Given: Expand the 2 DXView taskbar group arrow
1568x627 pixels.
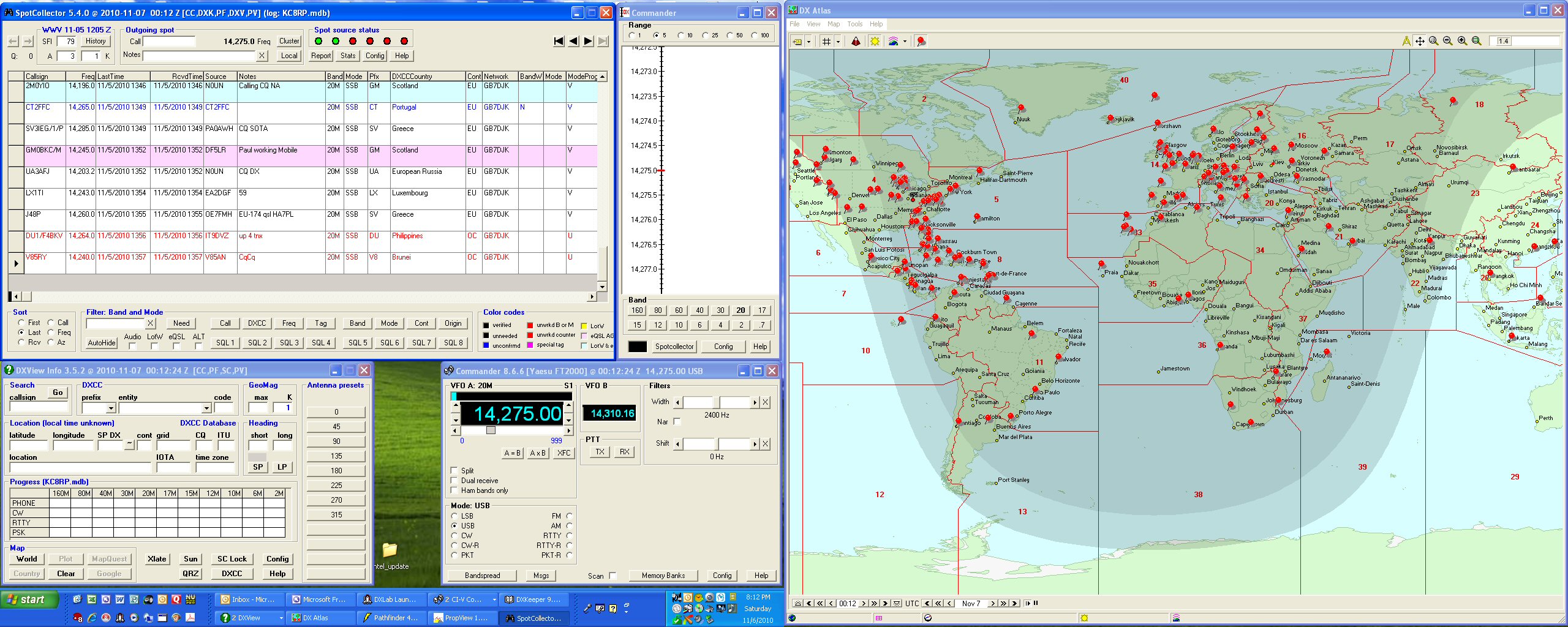Looking at the screenshot, I should tap(281, 618).
